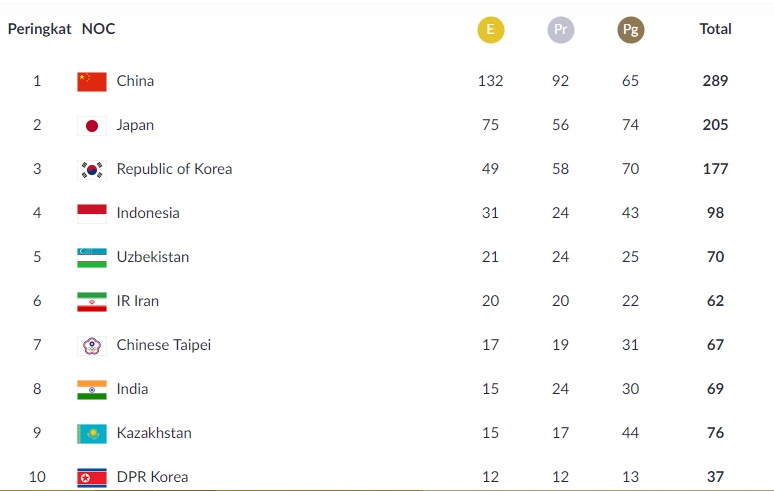This screenshot has height=491, width=774.
Task: Click the silver medal Pr icon
Action: point(560,30)
